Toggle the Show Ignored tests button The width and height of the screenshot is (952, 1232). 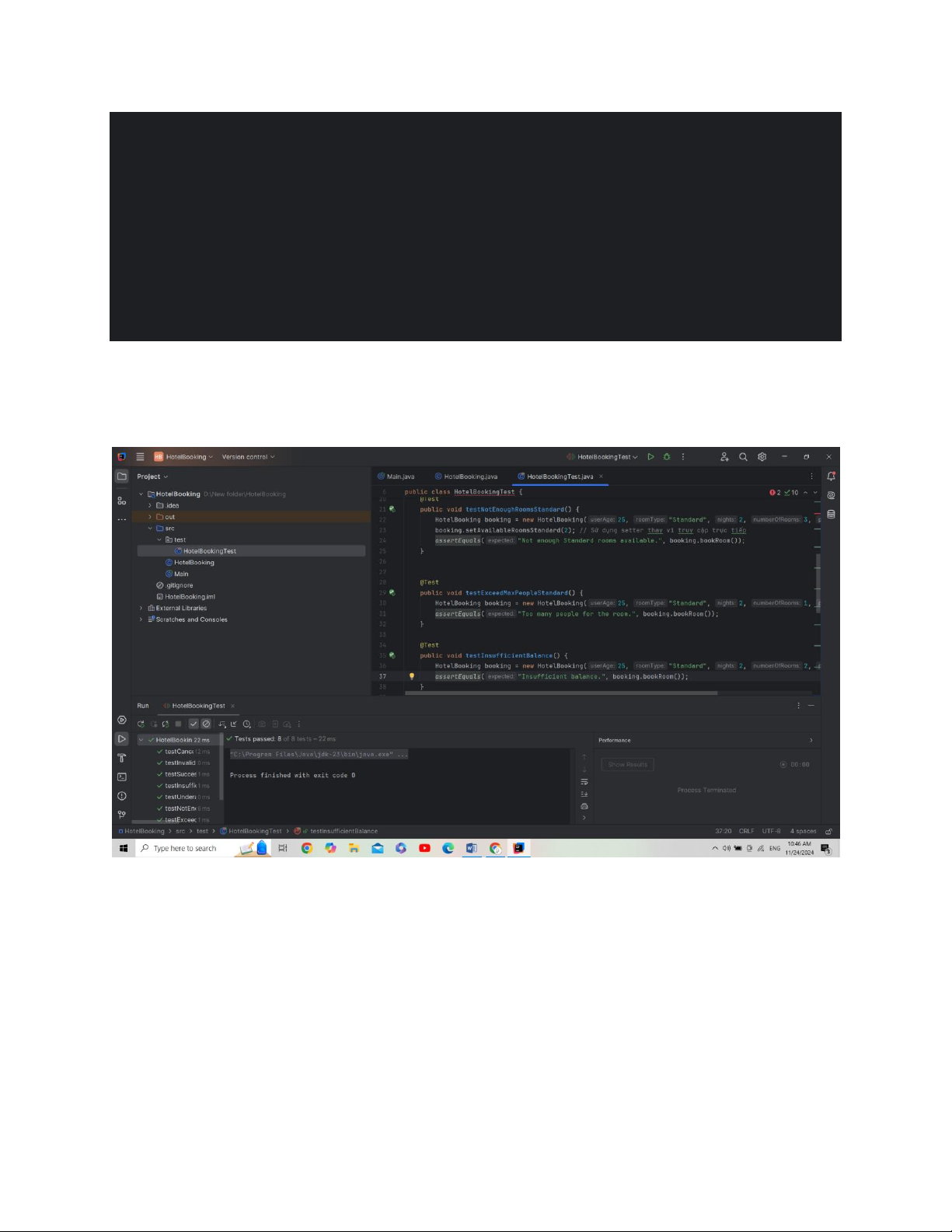(x=206, y=724)
